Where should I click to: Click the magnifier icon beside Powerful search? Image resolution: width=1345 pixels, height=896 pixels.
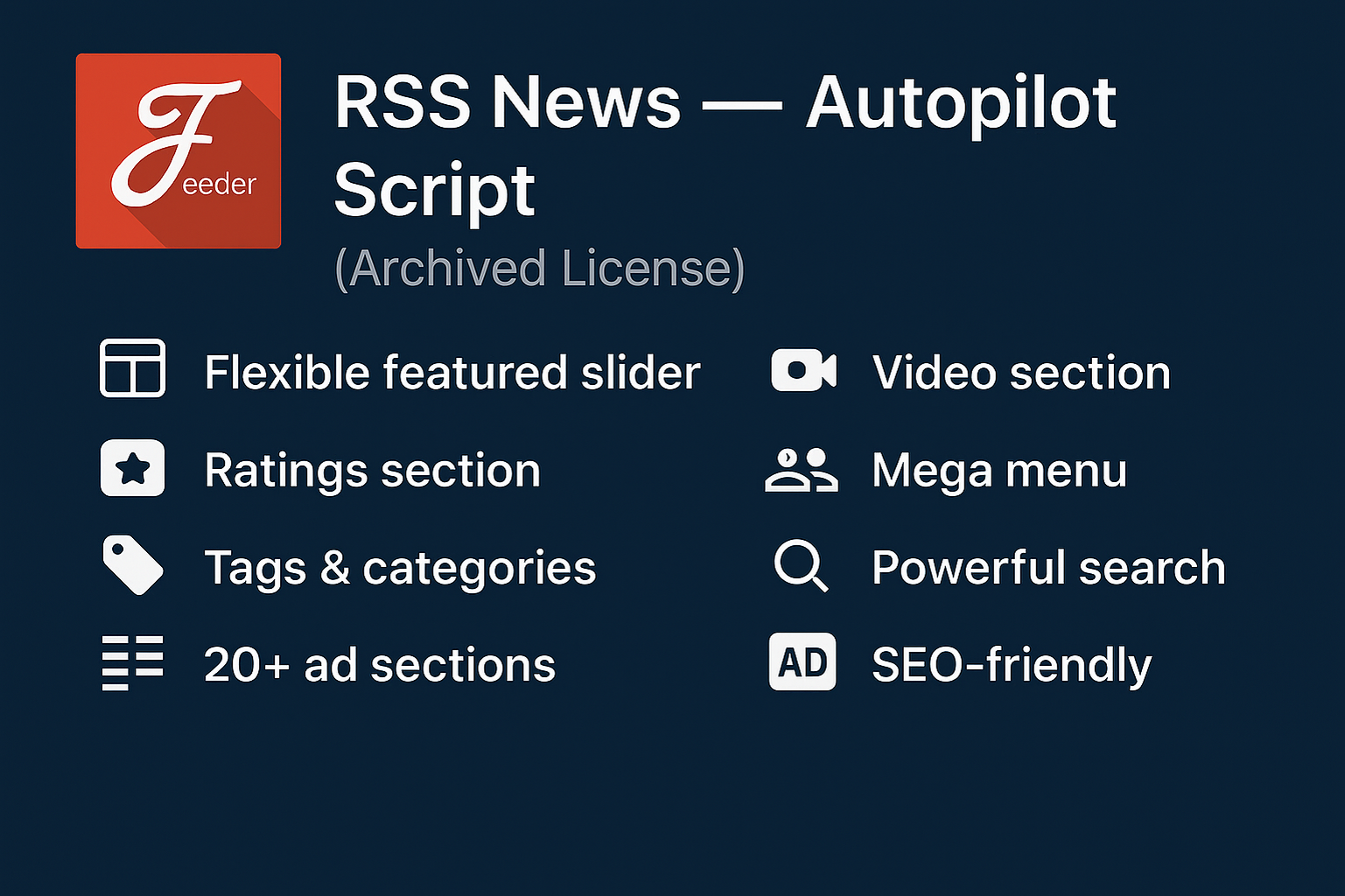tap(802, 566)
